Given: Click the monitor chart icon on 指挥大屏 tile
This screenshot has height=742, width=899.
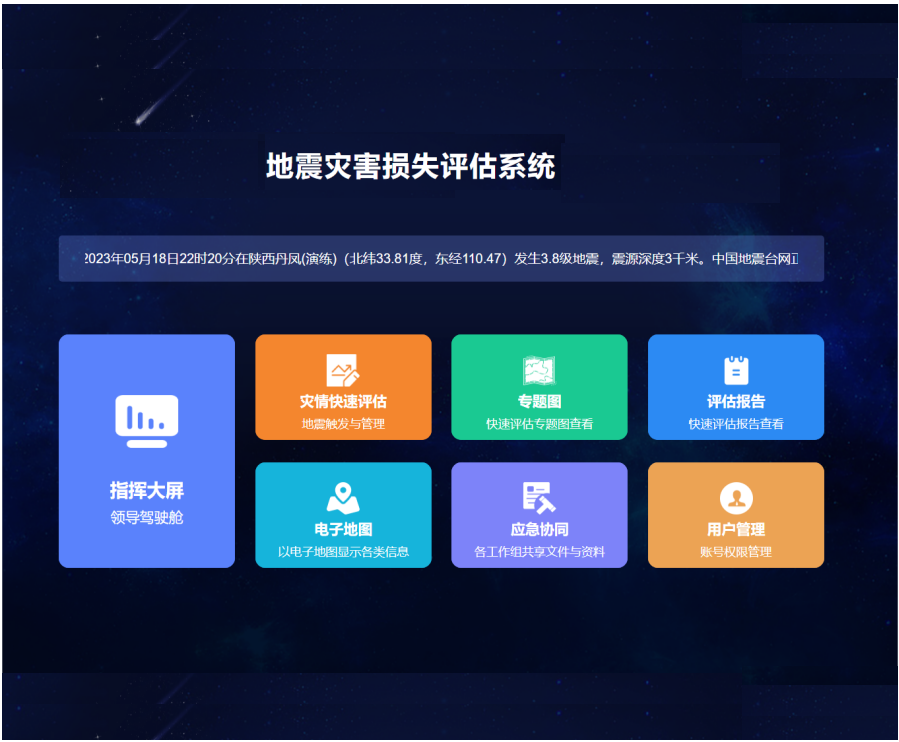Looking at the screenshot, I should [147, 421].
